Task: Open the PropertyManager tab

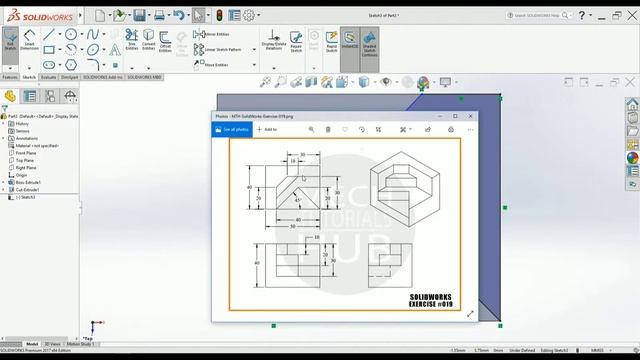Action: click(x=30, y=96)
